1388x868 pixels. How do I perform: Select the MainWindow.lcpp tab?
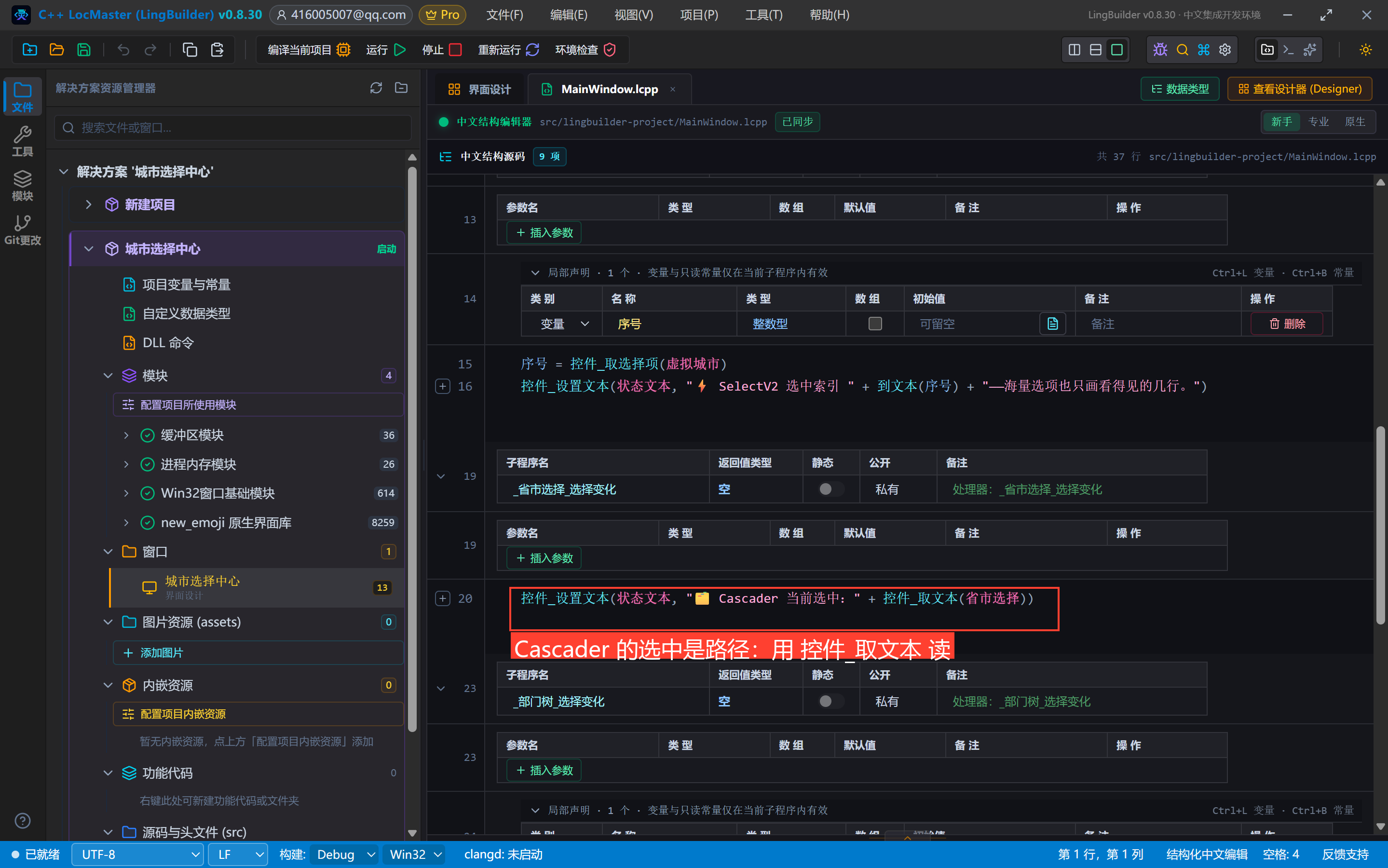pos(610,89)
